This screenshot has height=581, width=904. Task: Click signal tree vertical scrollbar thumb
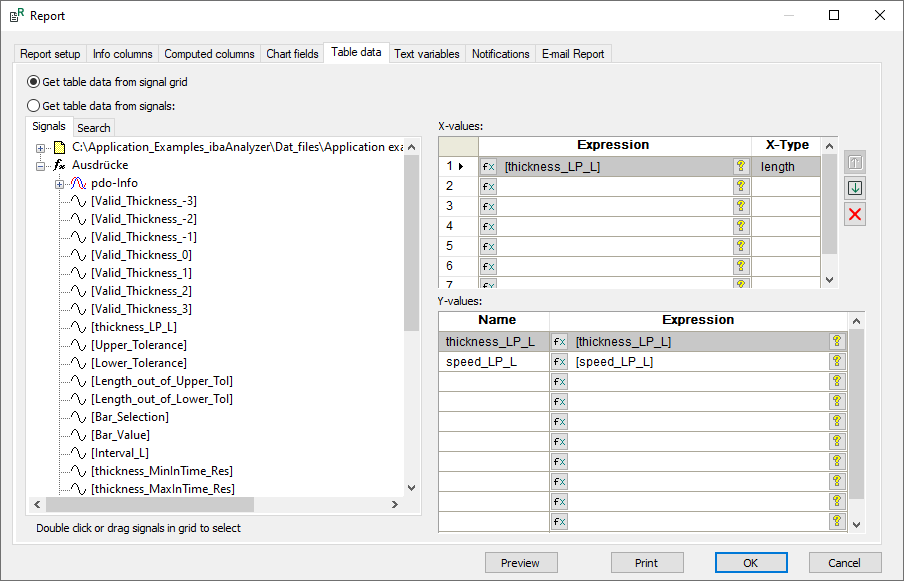point(412,243)
